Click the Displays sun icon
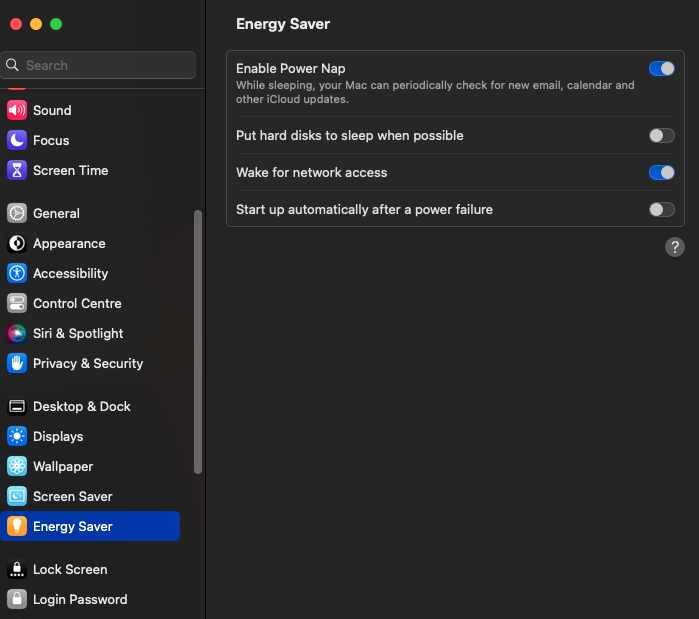This screenshot has width=699, height=619. (x=17, y=437)
